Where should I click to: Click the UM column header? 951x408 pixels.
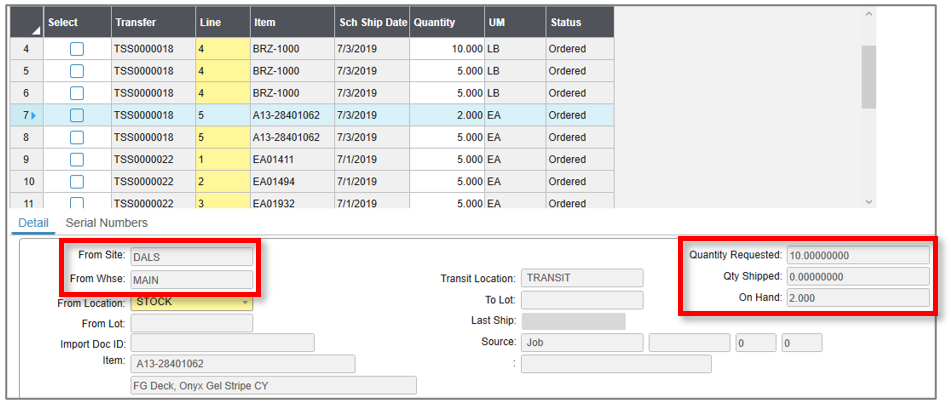(515, 22)
